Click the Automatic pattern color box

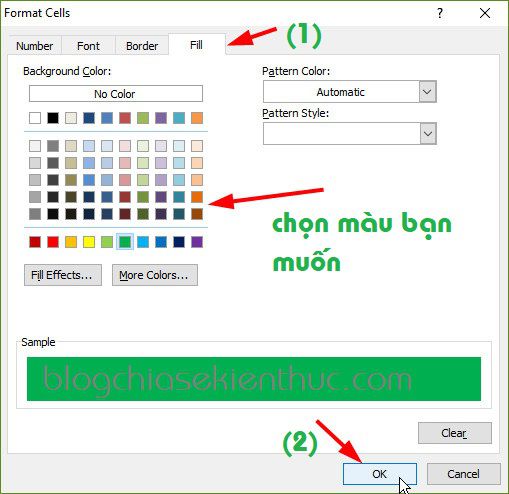point(341,92)
